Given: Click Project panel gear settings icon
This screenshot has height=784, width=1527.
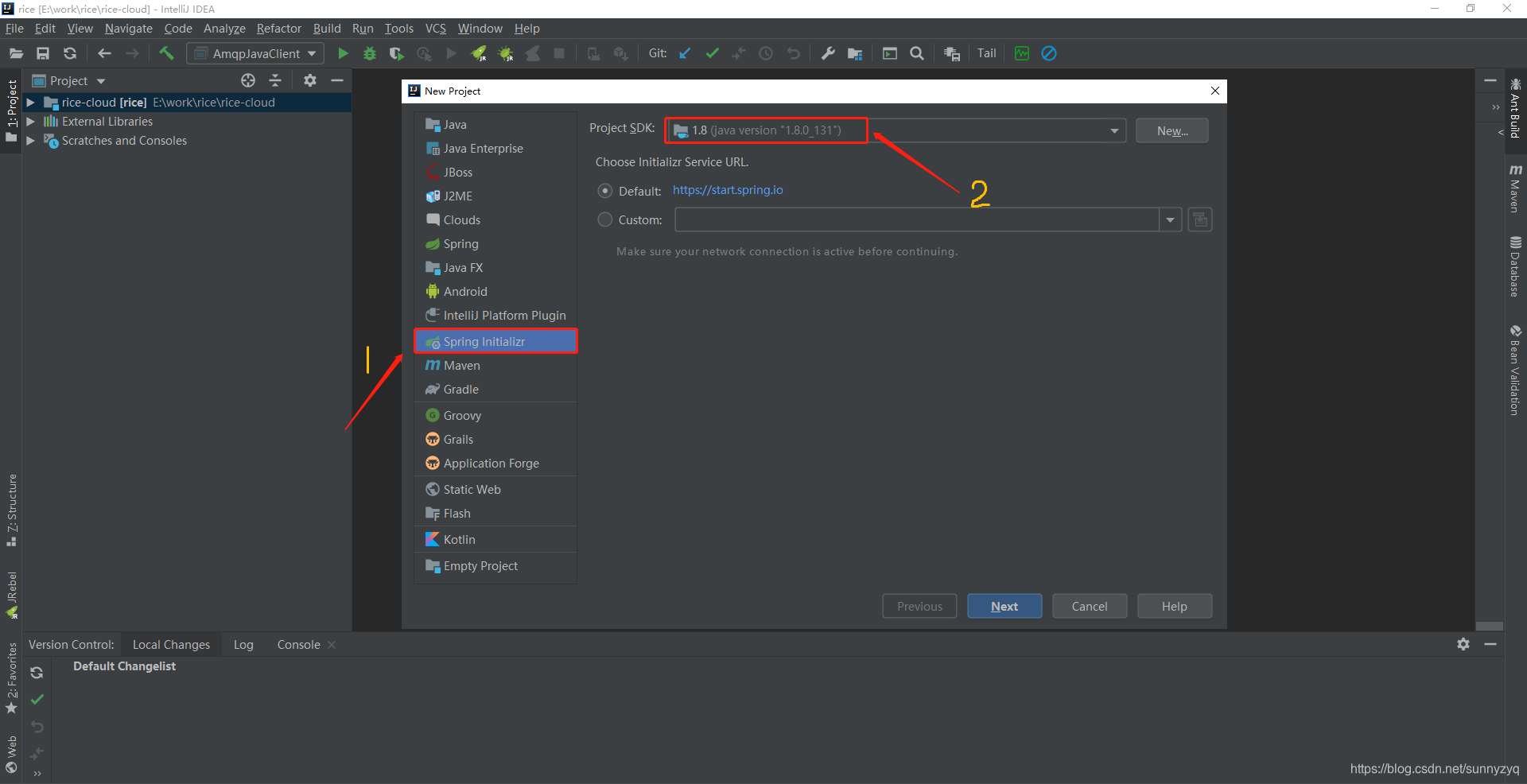Looking at the screenshot, I should (310, 80).
